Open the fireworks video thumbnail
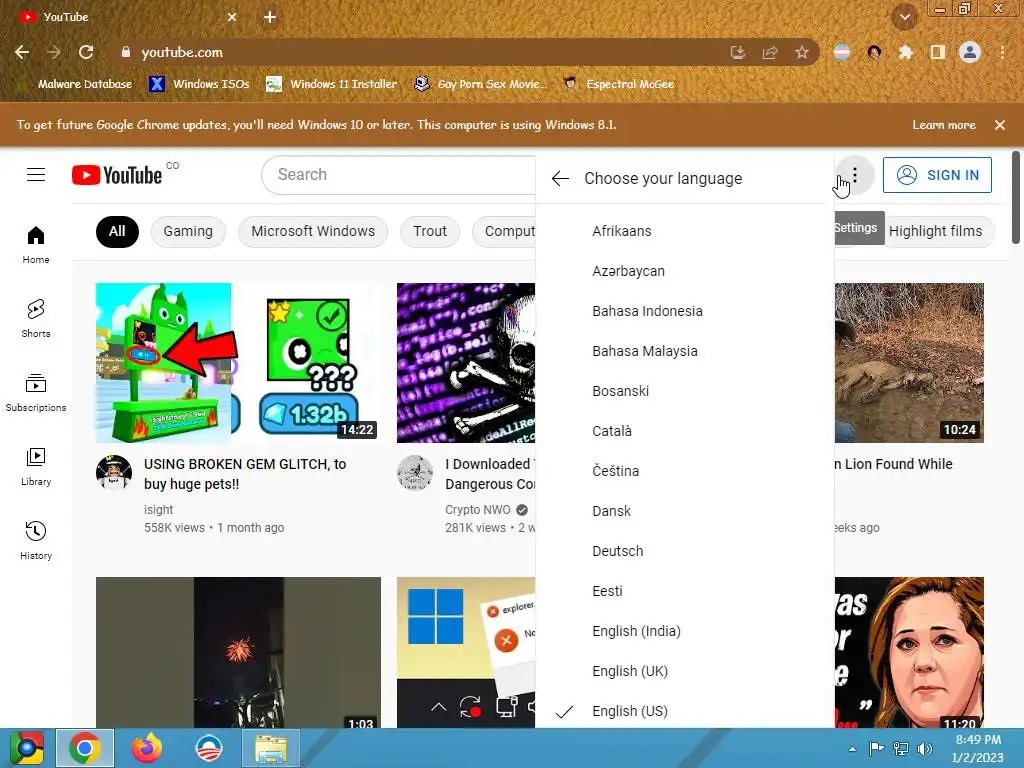The image size is (1024, 768). coord(238,652)
